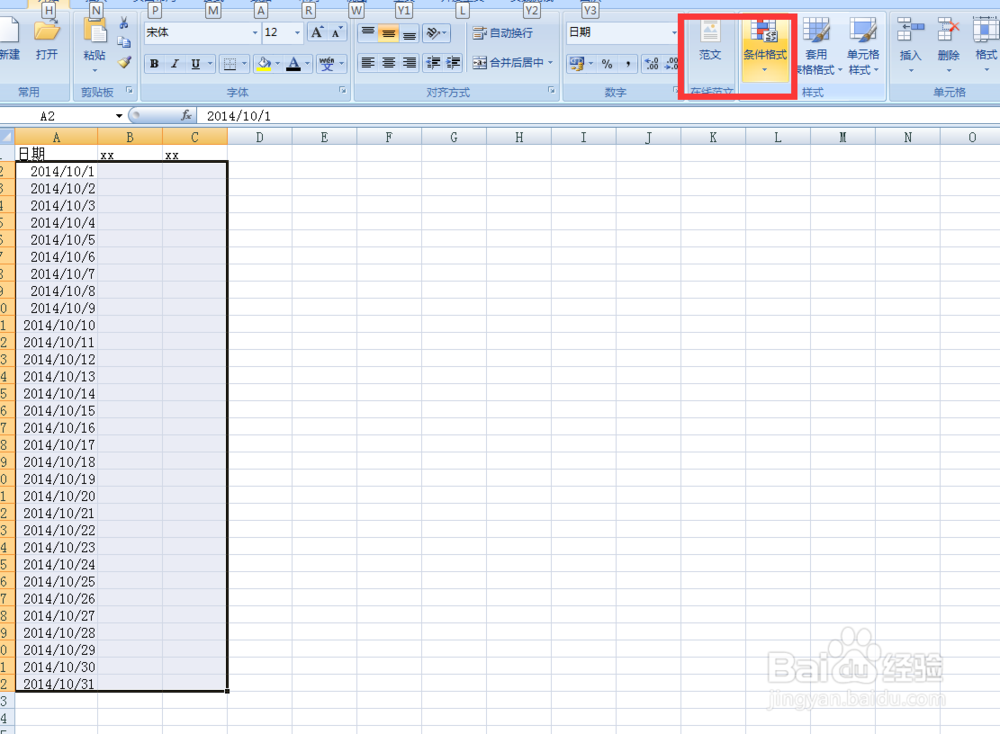Image resolution: width=1000 pixels, height=734 pixels.
Task: Toggle middle vertical alignment
Action: pyautogui.click(x=388, y=33)
